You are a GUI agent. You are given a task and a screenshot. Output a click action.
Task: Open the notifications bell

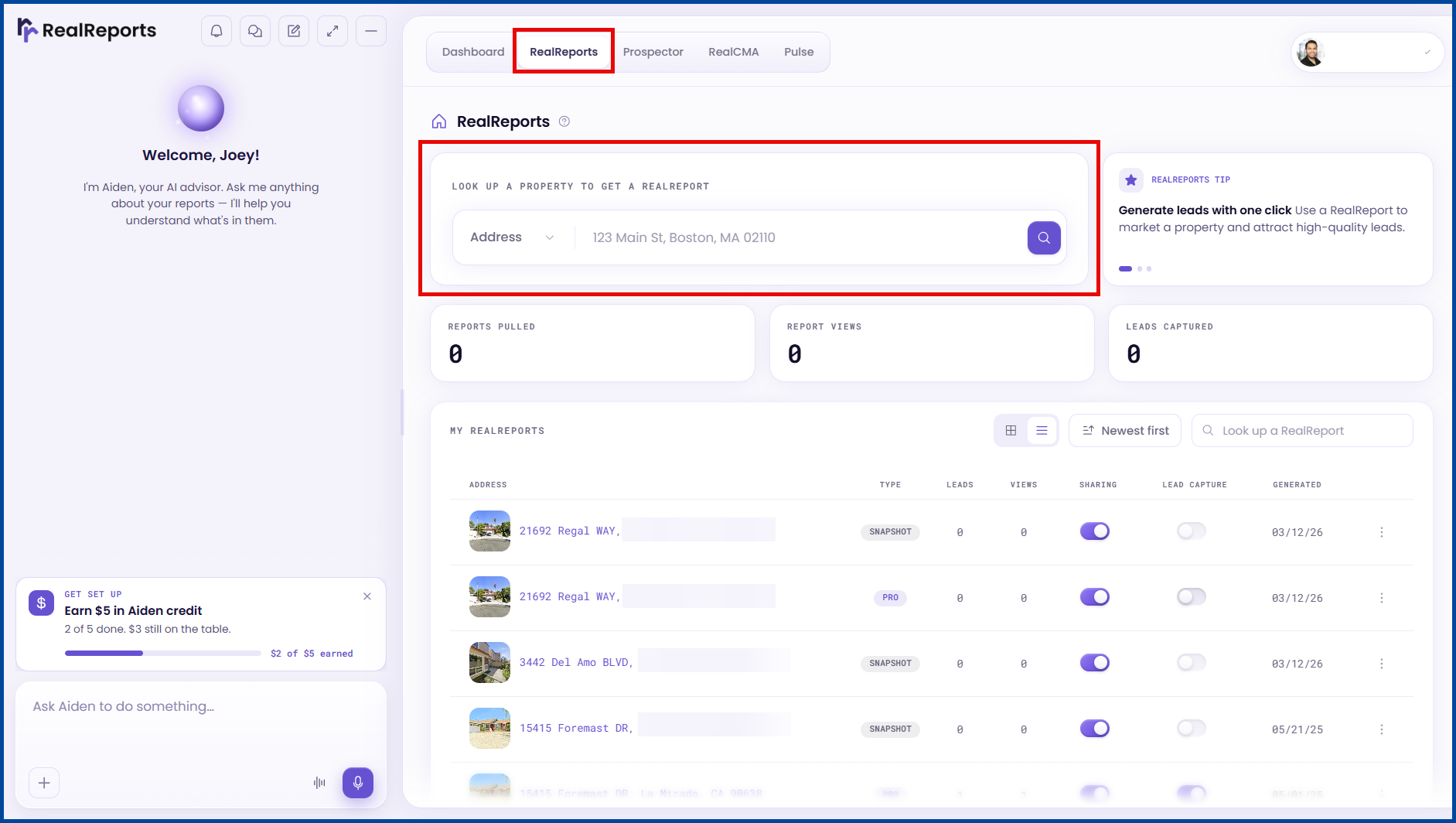217,31
